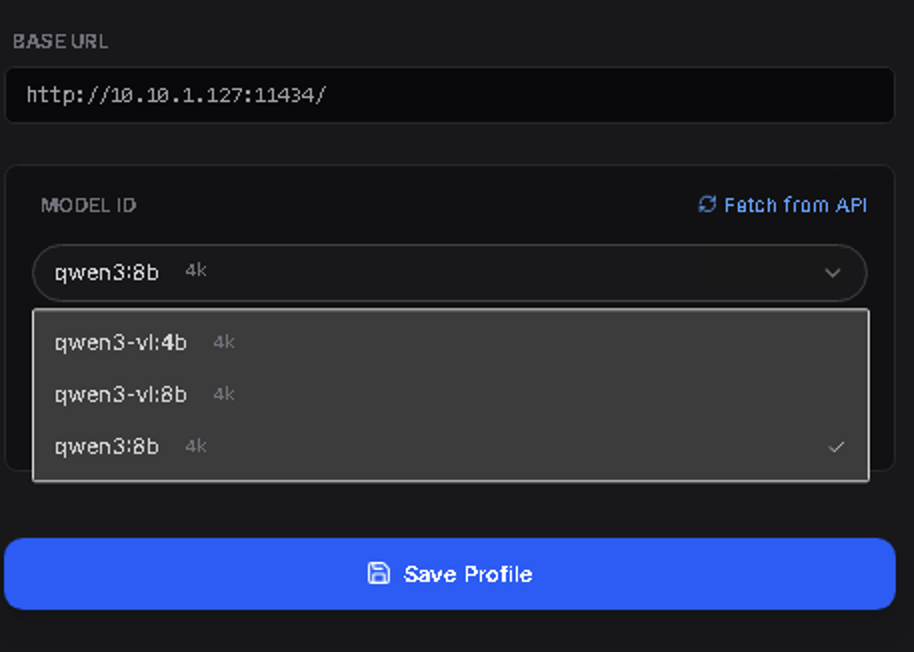Click the BASE URL label
Viewport: 914px width, 652px height.
point(60,42)
